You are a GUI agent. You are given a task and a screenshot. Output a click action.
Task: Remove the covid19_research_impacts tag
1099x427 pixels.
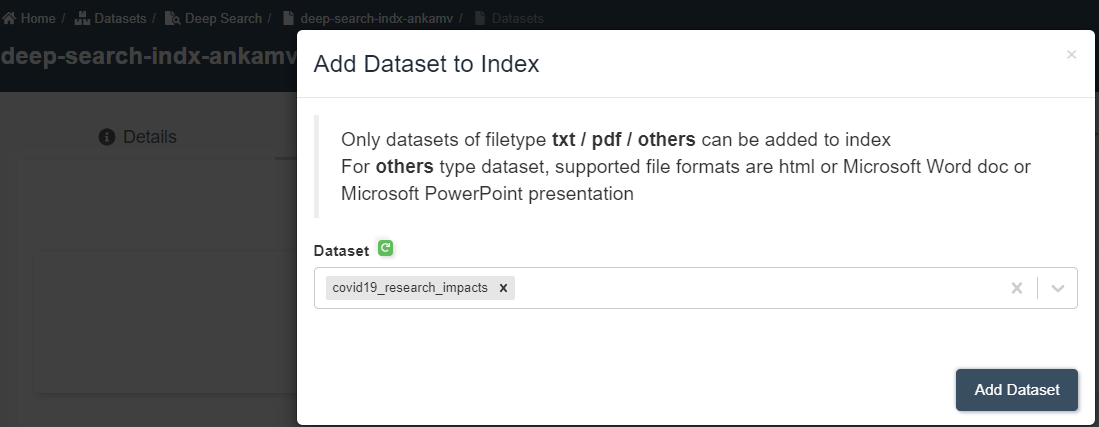[x=503, y=288]
